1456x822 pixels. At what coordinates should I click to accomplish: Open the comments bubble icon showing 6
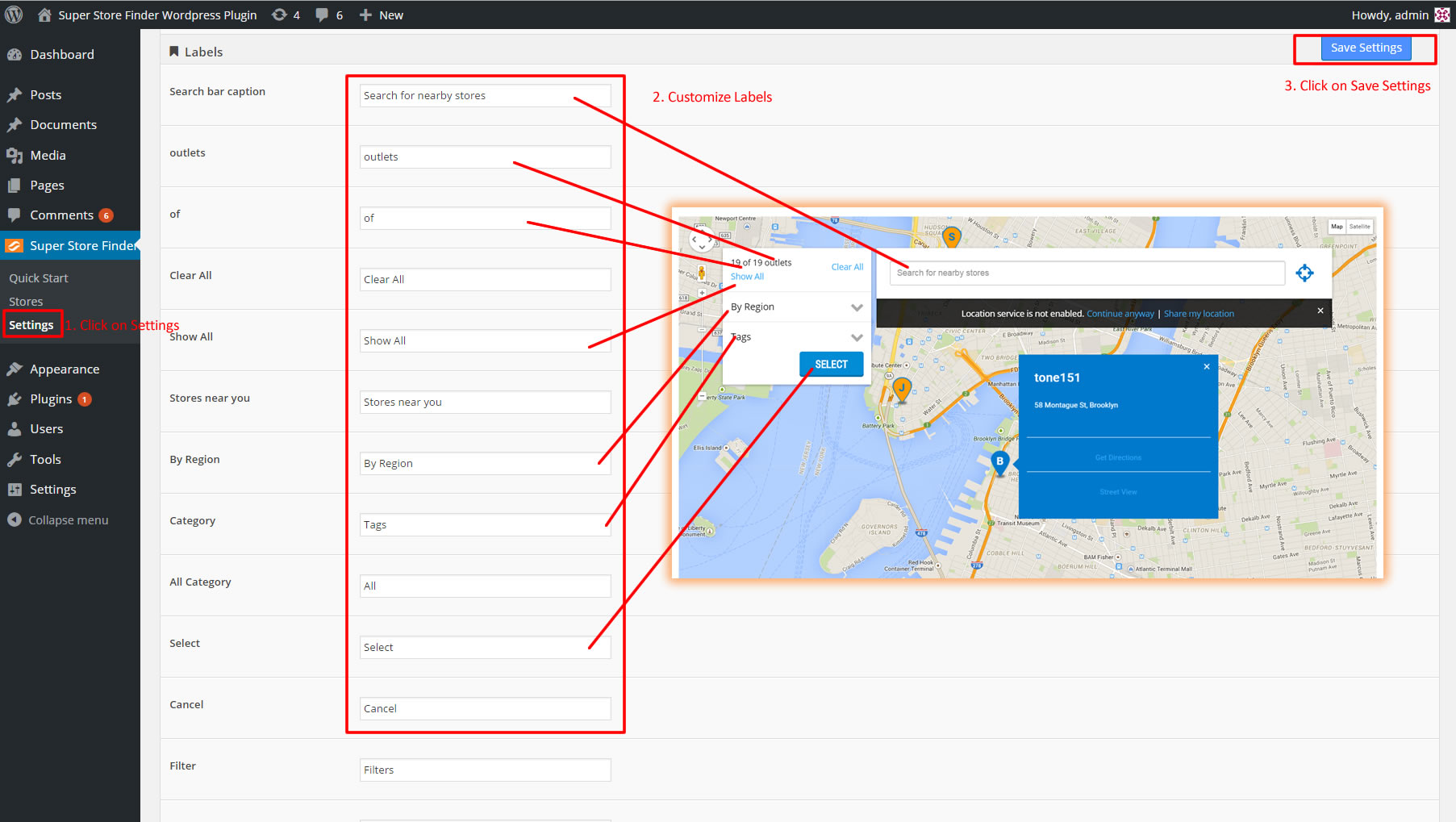[322, 15]
